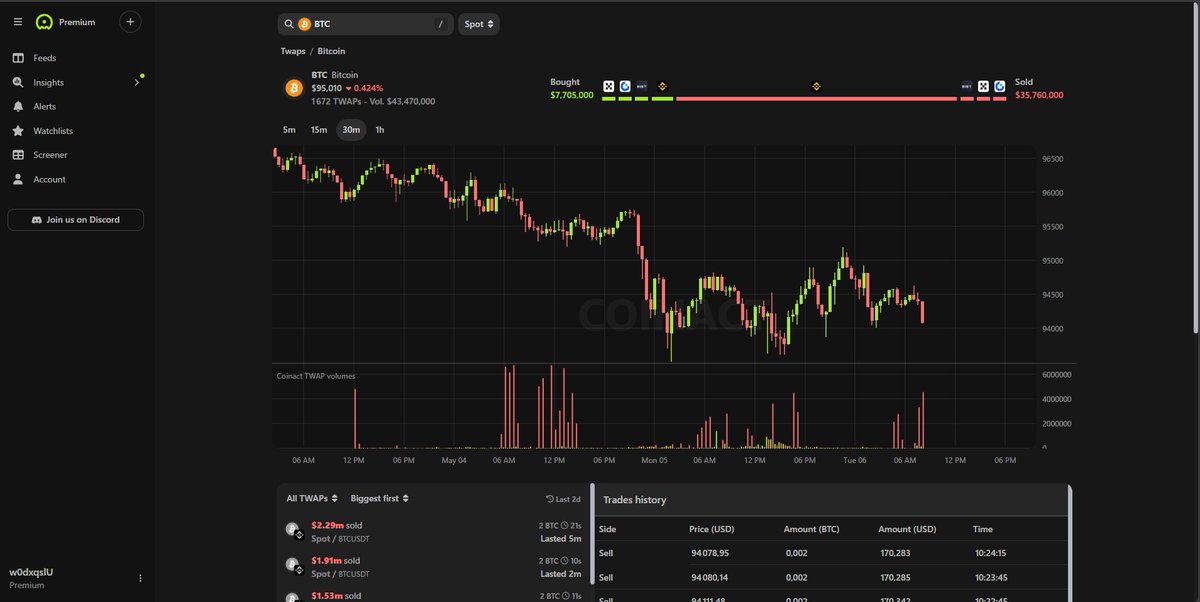The height and width of the screenshot is (602, 1200).
Task: Open the user options three-dot menu
Action: (140, 578)
